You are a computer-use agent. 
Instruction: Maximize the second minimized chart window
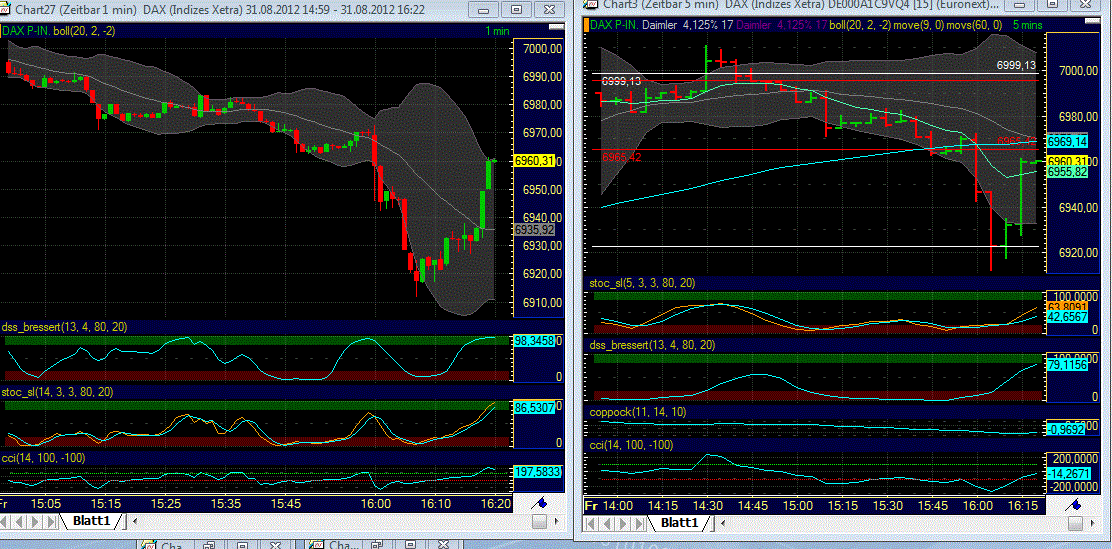[411, 545]
